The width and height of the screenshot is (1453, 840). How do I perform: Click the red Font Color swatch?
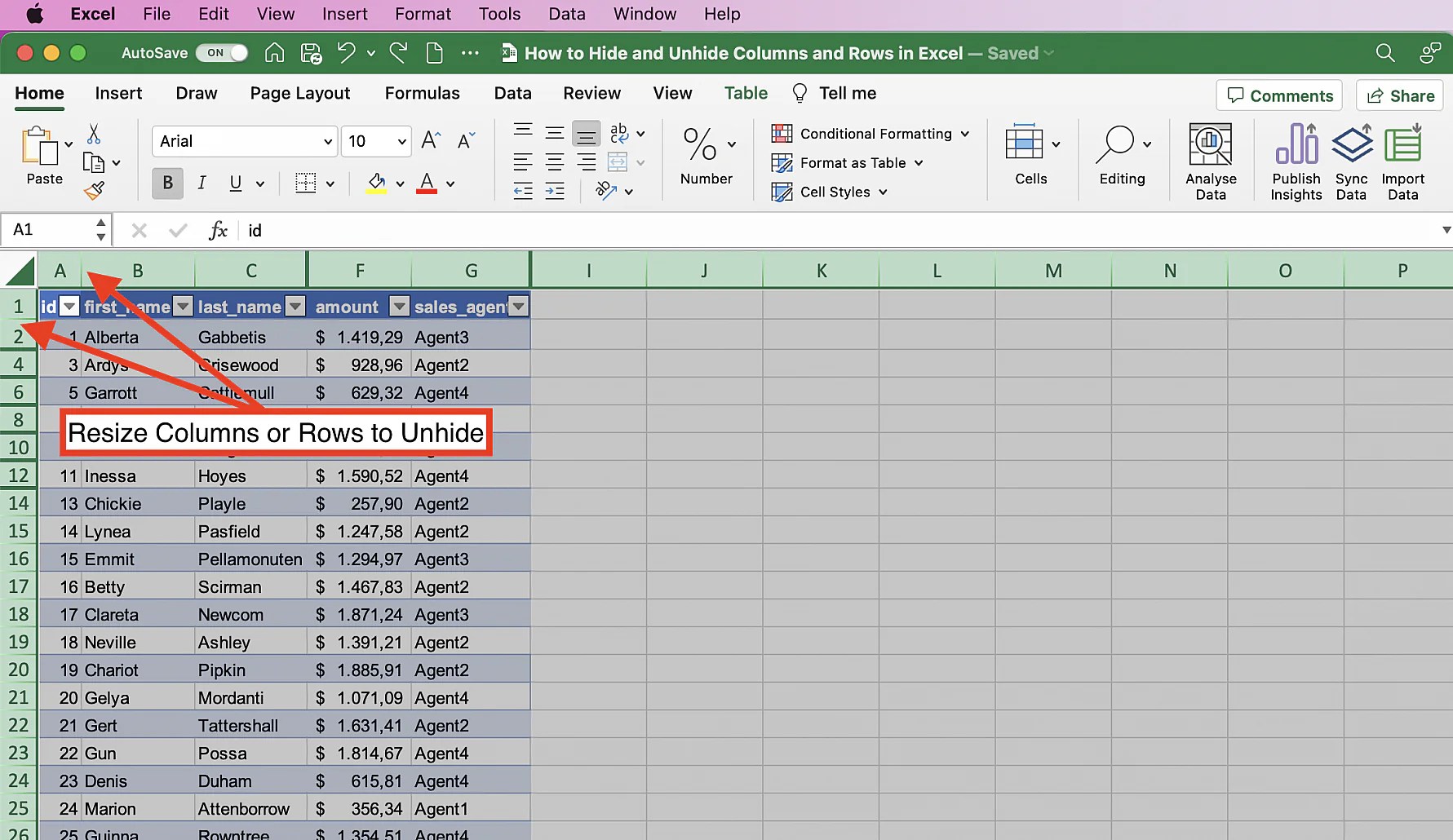point(425,183)
